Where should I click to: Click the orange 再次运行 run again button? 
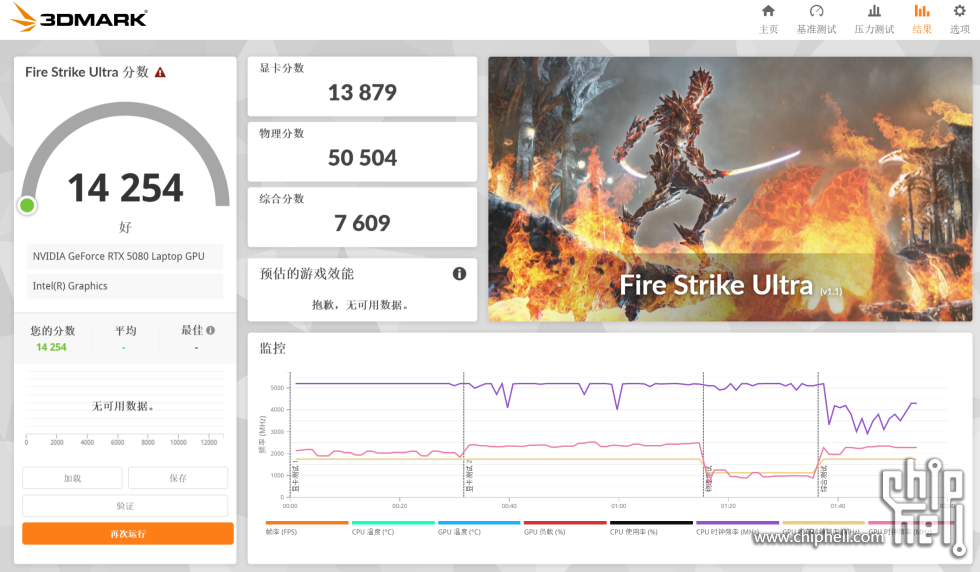(x=128, y=533)
